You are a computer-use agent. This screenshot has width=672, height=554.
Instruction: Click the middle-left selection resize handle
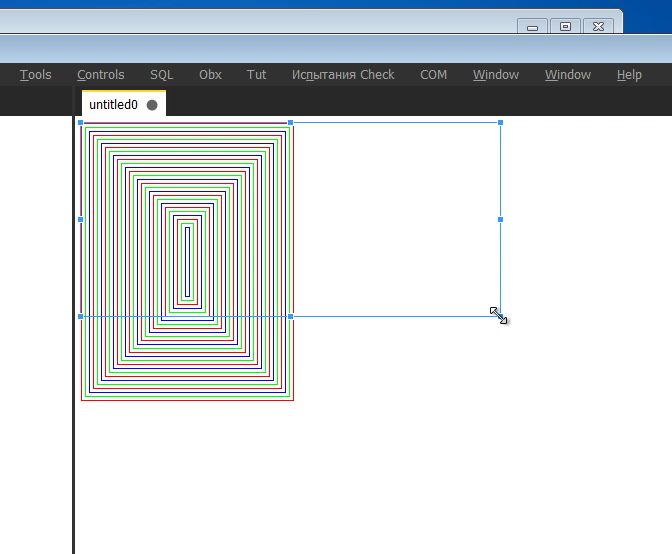(x=81, y=219)
